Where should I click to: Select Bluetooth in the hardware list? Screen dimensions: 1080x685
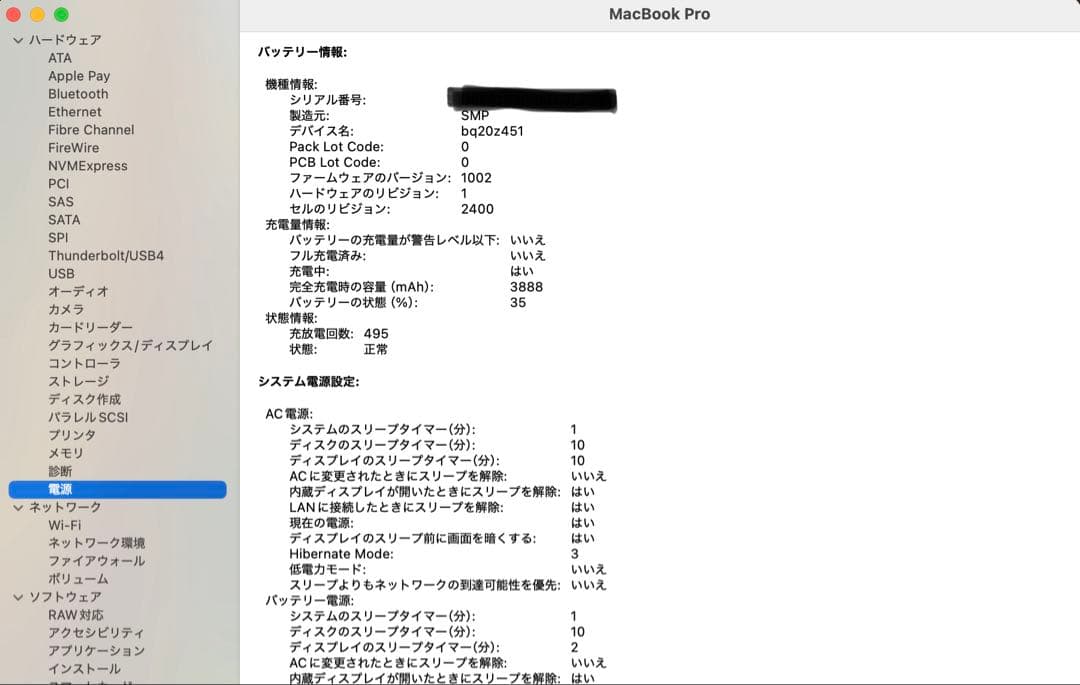pyautogui.click(x=79, y=93)
